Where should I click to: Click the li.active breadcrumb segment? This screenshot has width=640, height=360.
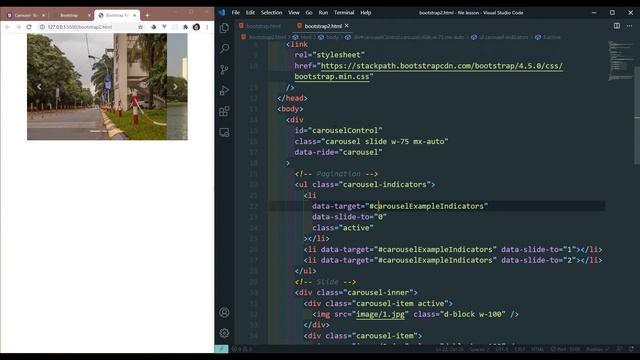pyautogui.click(x=549, y=37)
